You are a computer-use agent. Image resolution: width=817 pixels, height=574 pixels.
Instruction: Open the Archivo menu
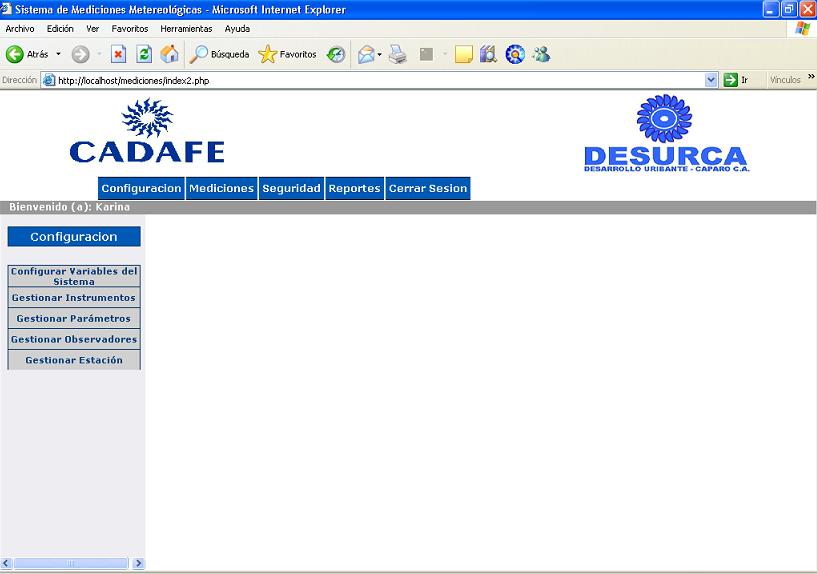click(x=20, y=29)
